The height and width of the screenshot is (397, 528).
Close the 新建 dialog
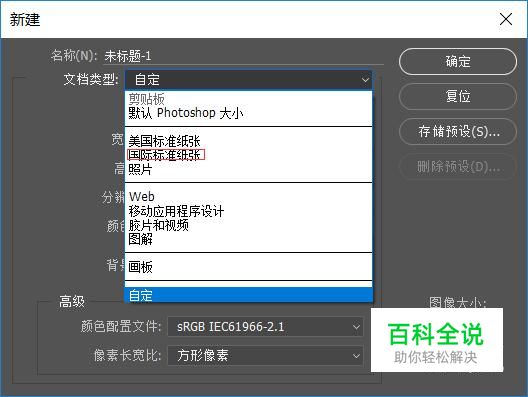[506, 19]
